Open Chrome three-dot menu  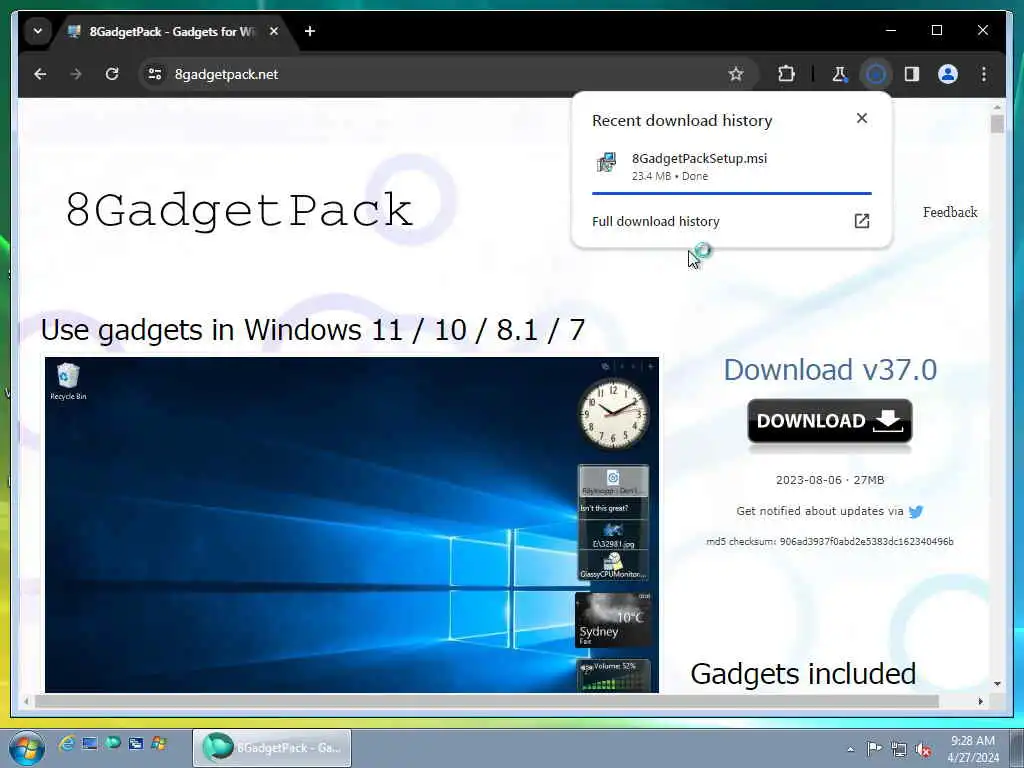(x=984, y=74)
